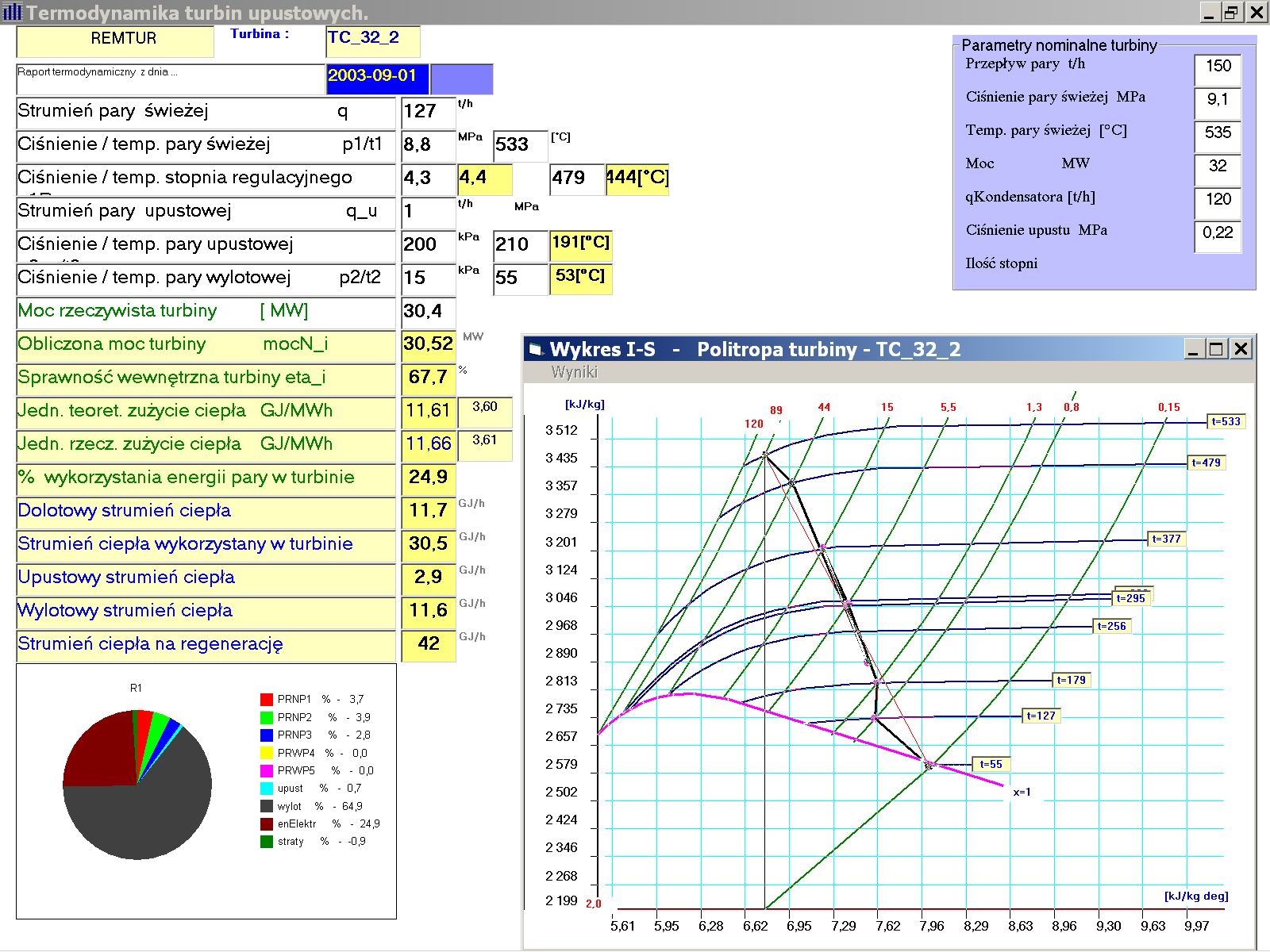1270x952 pixels.
Task: Click the dark red enElektr legend swatch
Action: (x=267, y=823)
